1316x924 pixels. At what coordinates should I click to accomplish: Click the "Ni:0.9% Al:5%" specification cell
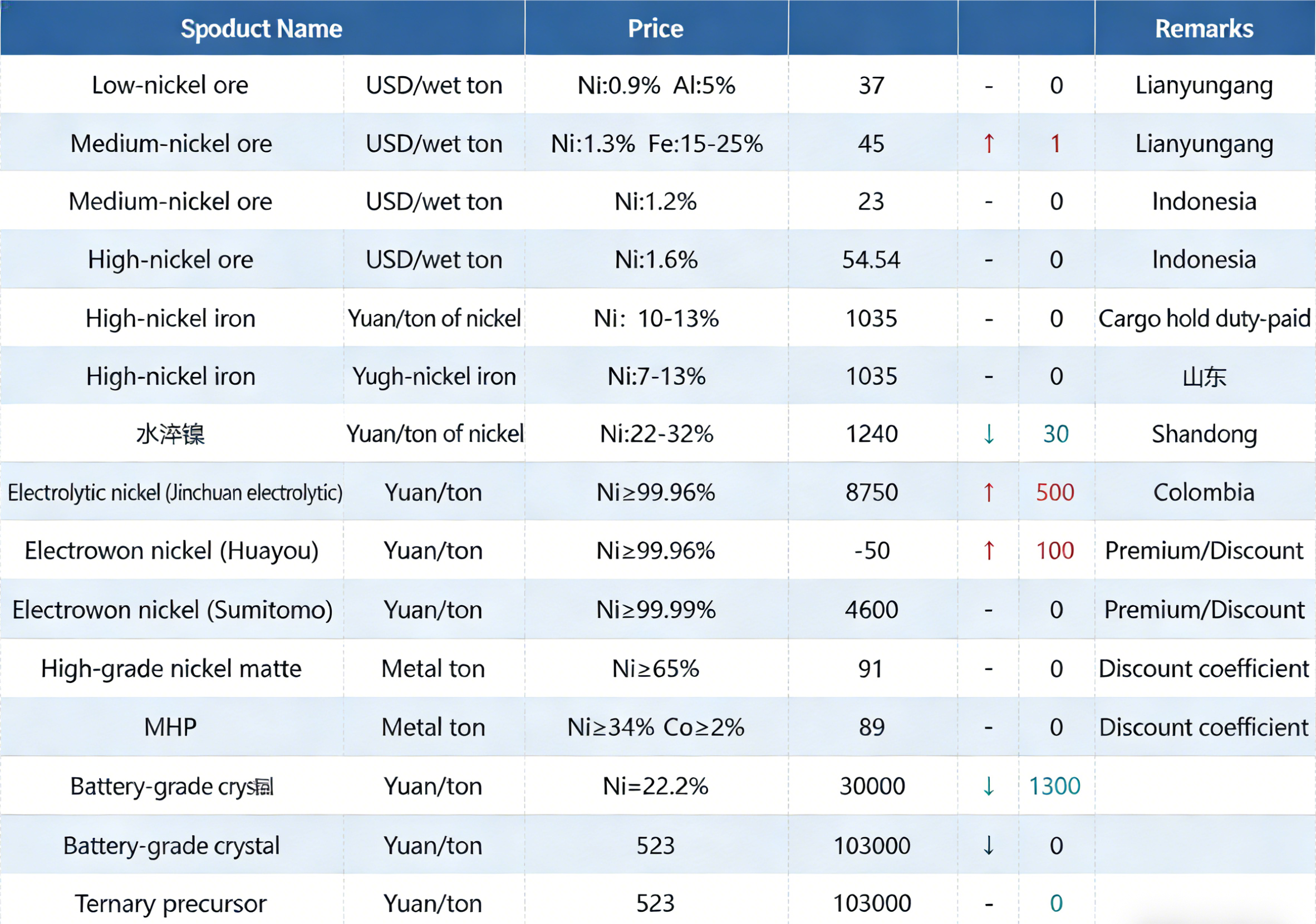pos(656,85)
